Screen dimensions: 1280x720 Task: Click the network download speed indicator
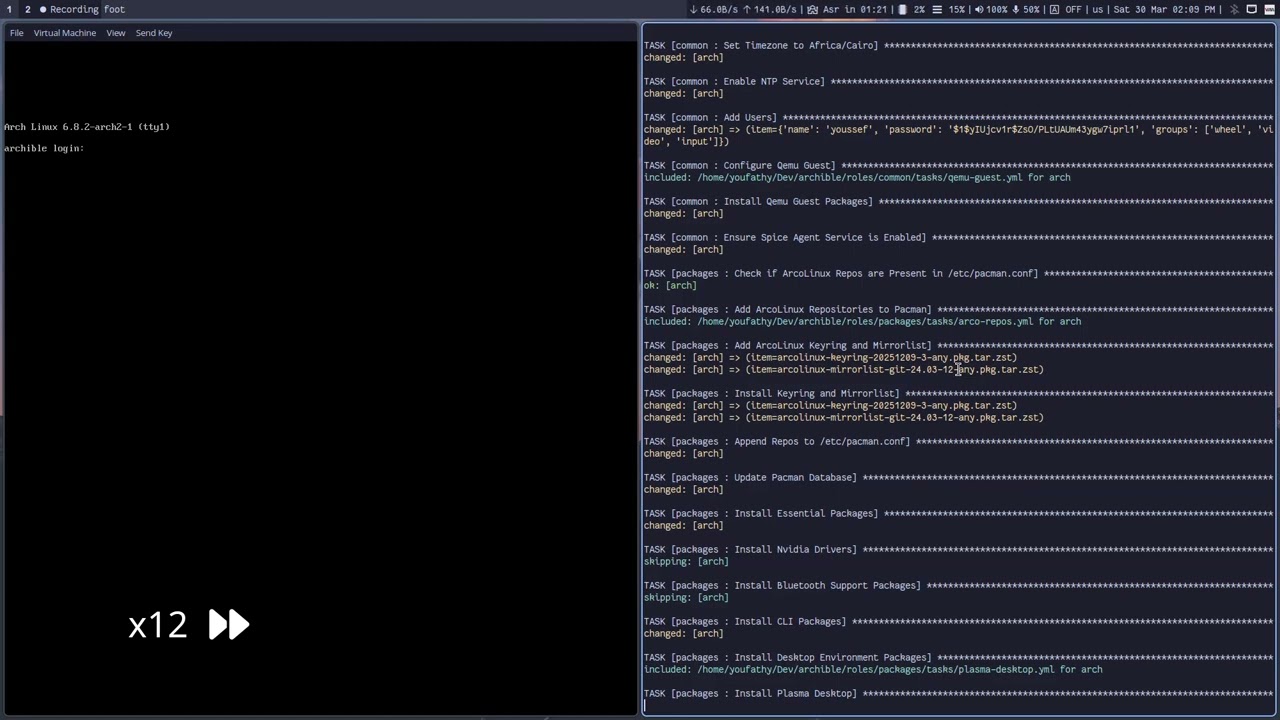[714, 9]
